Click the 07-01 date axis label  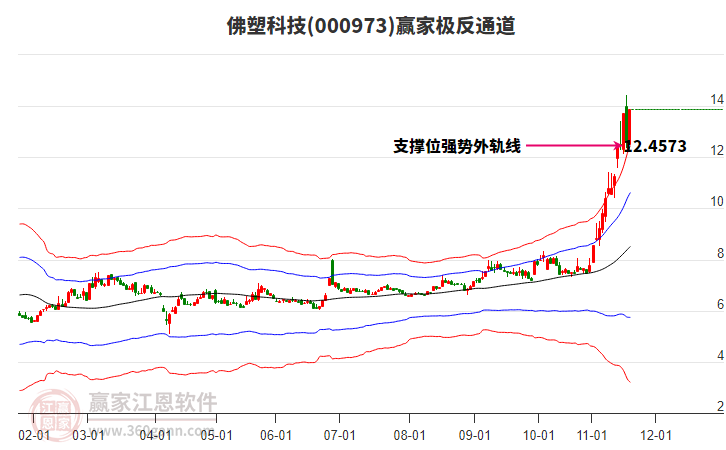click(339, 436)
